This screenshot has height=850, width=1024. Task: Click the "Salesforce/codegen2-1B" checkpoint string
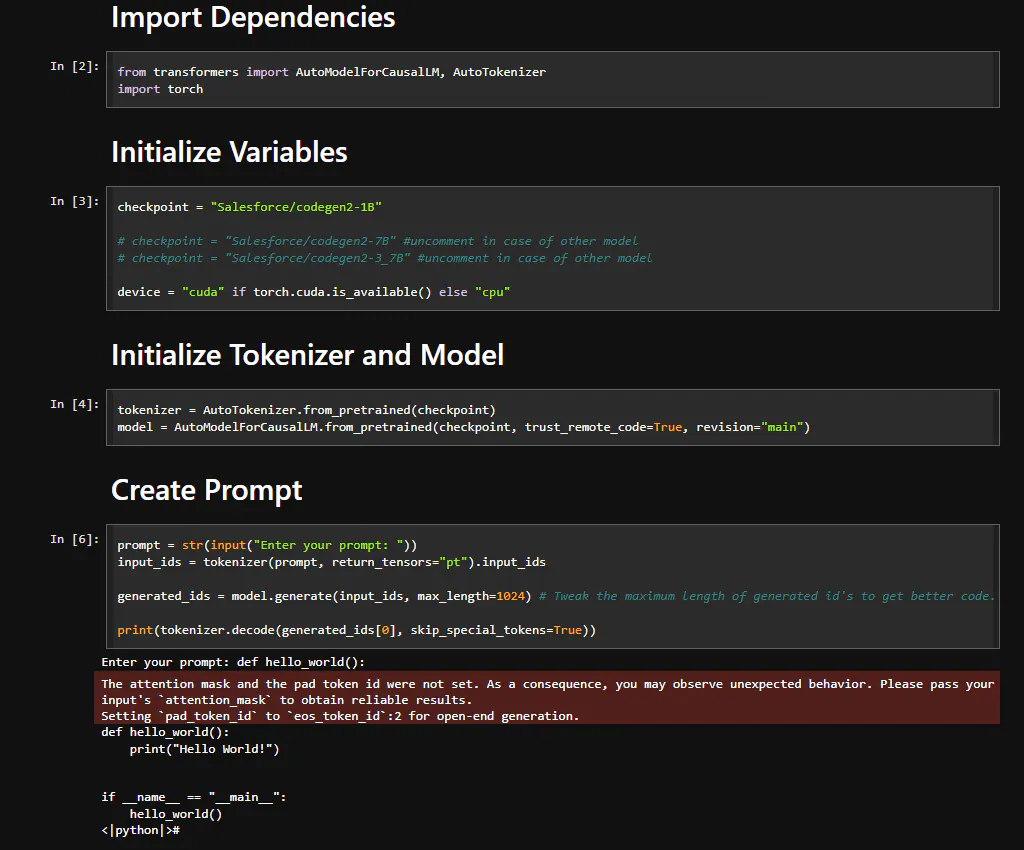pyautogui.click(x=296, y=207)
